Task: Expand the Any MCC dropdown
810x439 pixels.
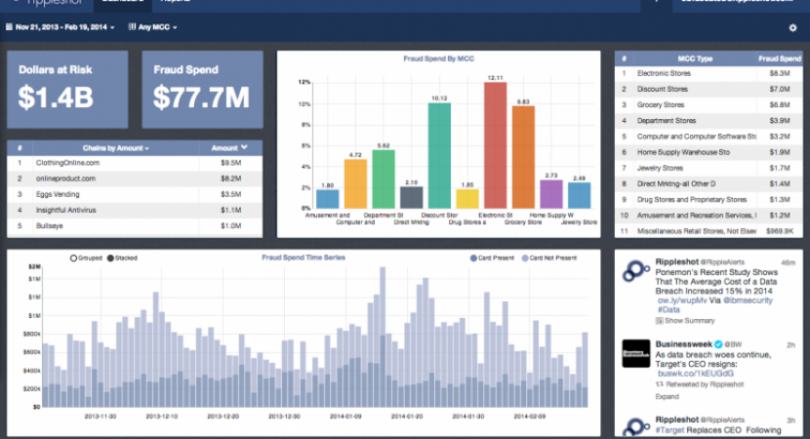Action: (158, 27)
